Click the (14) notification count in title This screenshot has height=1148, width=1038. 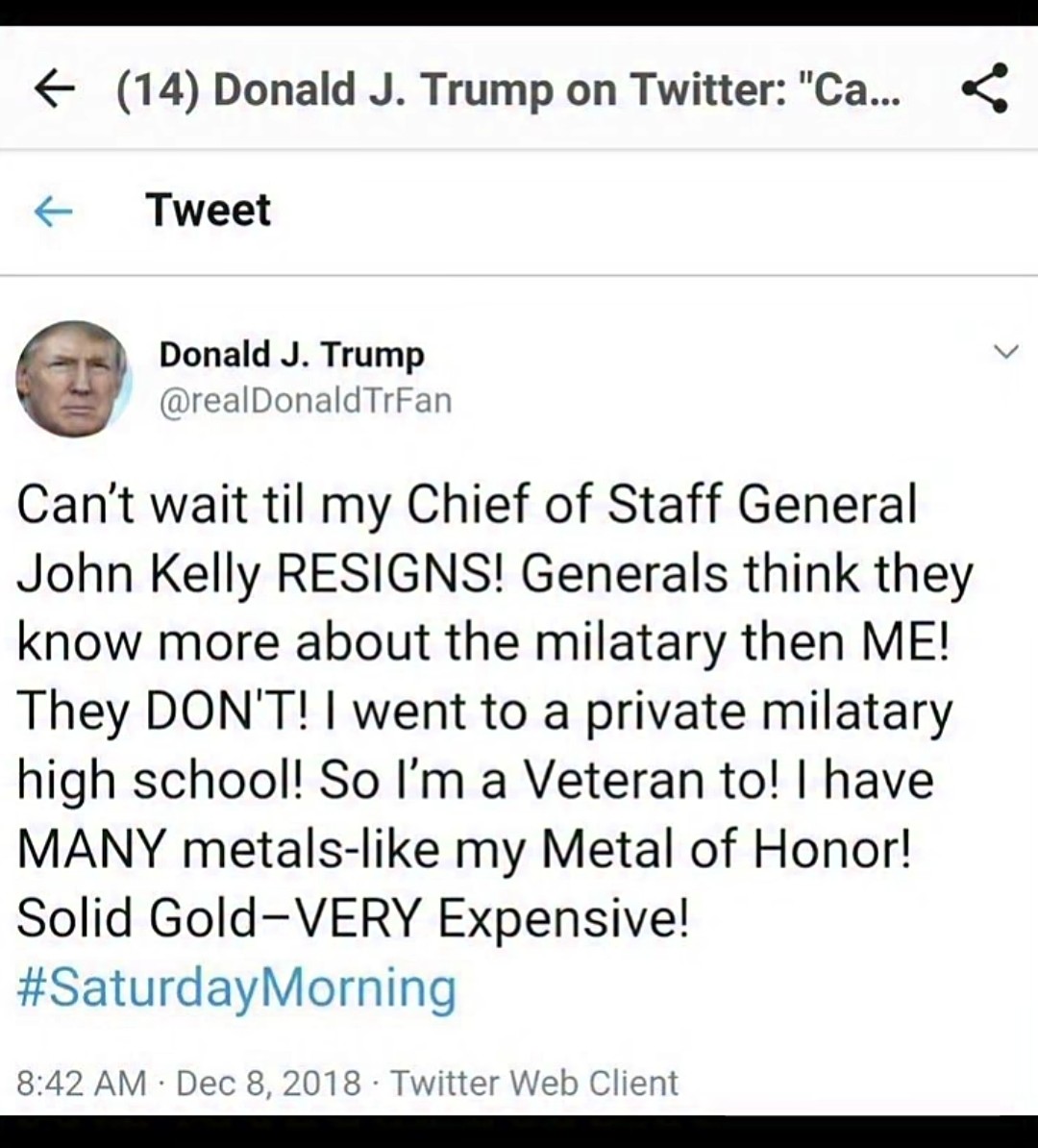pyautogui.click(x=158, y=90)
